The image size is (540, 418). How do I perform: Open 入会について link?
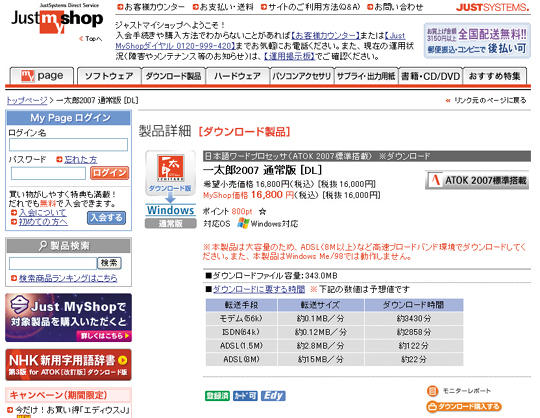(42, 212)
